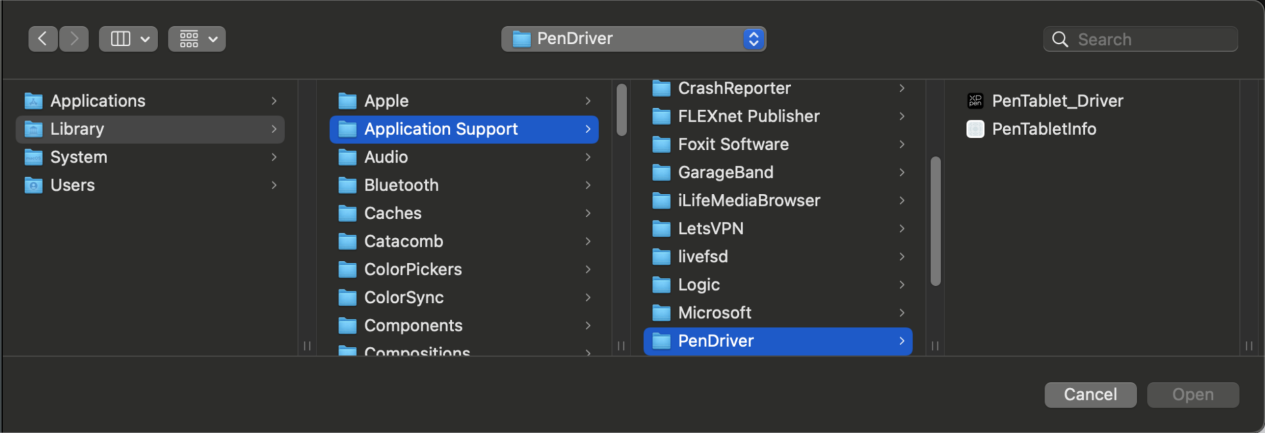Select the LetsVPN folder
Viewport: 1265px width, 433px height.
pyautogui.click(x=710, y=229)
